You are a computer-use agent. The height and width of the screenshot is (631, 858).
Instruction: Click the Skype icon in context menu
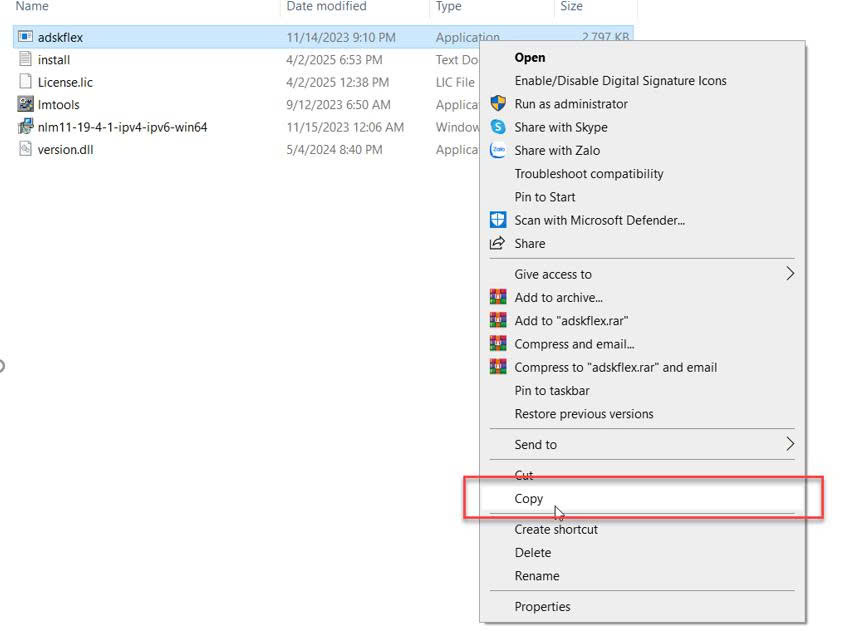point(498,127)
